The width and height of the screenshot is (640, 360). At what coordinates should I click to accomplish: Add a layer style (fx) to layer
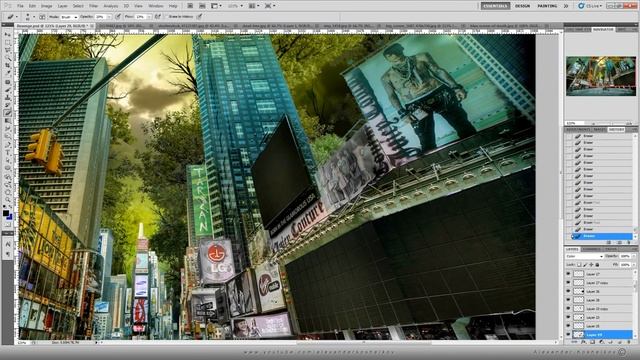[x=584, y=342]
